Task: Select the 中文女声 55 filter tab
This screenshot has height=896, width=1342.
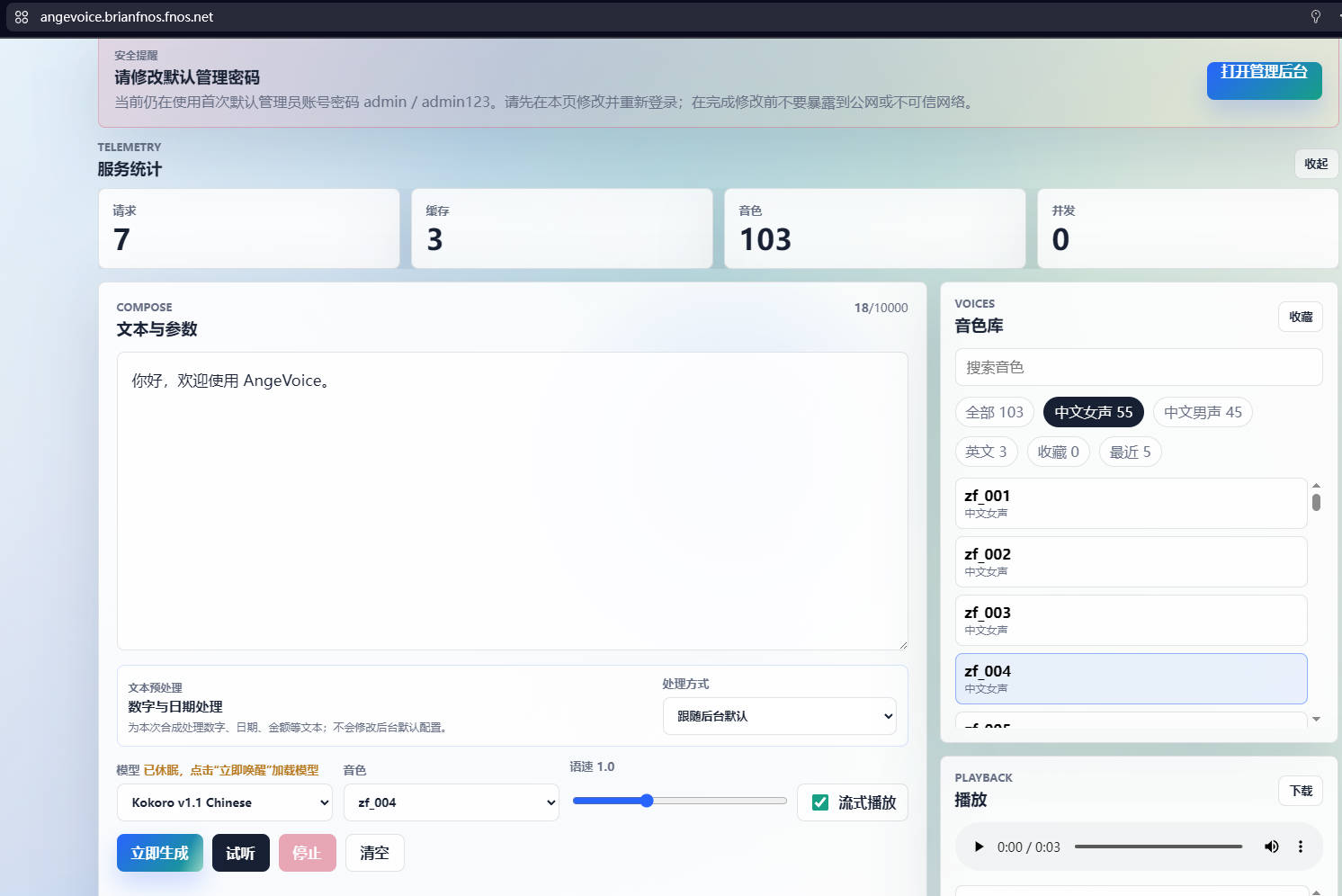Action: point(1094,412)
